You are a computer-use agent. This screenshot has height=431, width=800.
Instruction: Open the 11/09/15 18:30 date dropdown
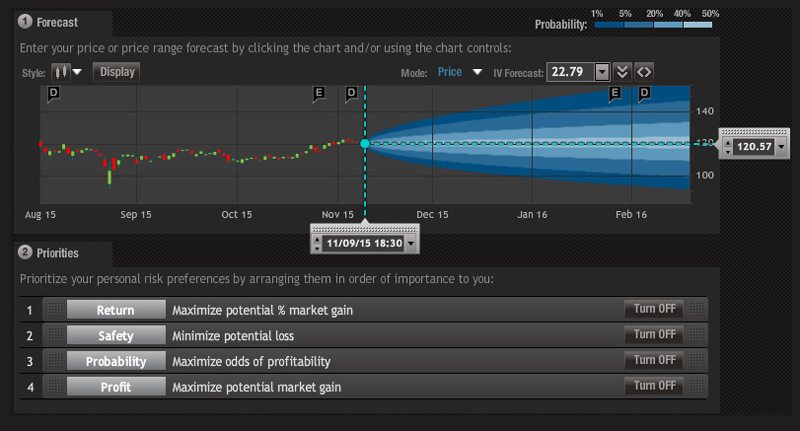pos(411,243)
